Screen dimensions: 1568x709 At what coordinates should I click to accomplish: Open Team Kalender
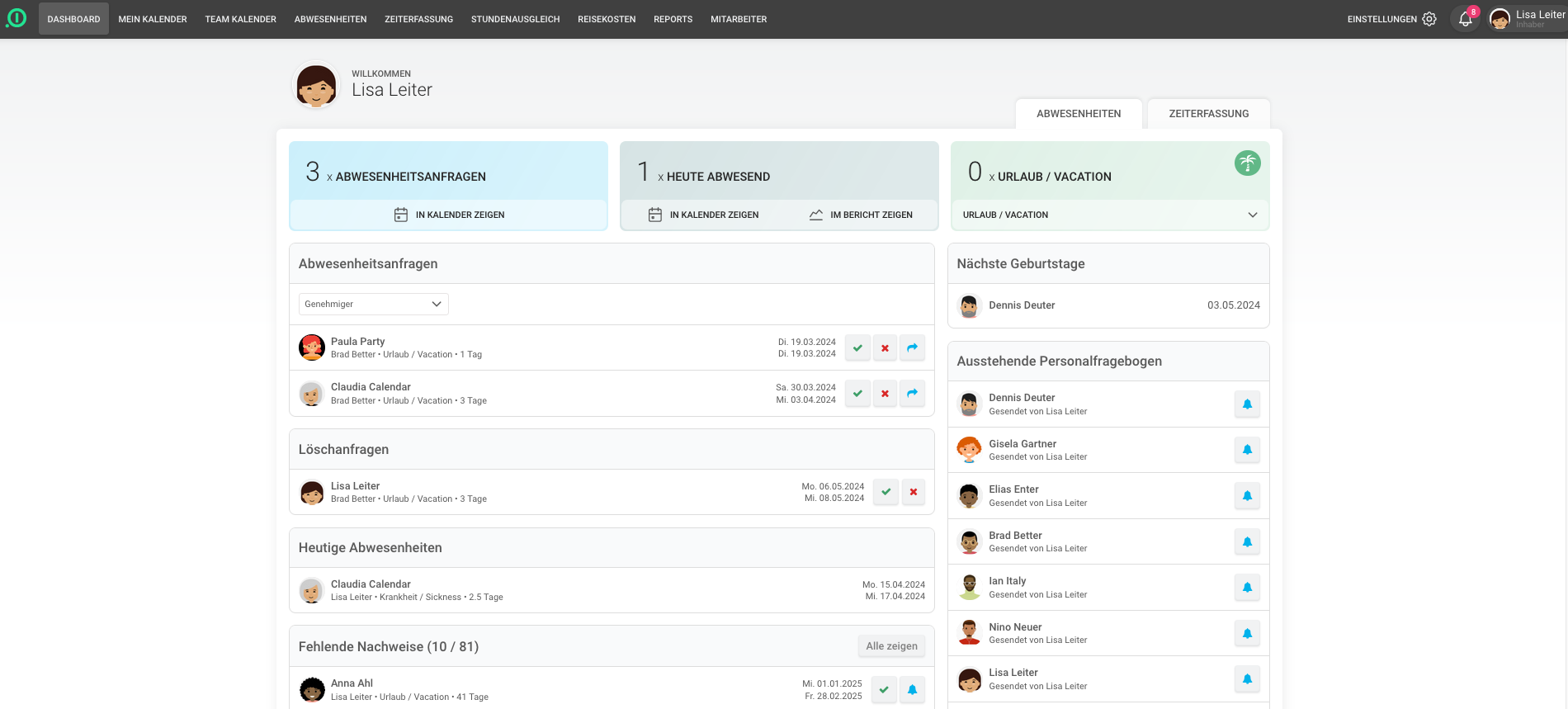[240, 19]
